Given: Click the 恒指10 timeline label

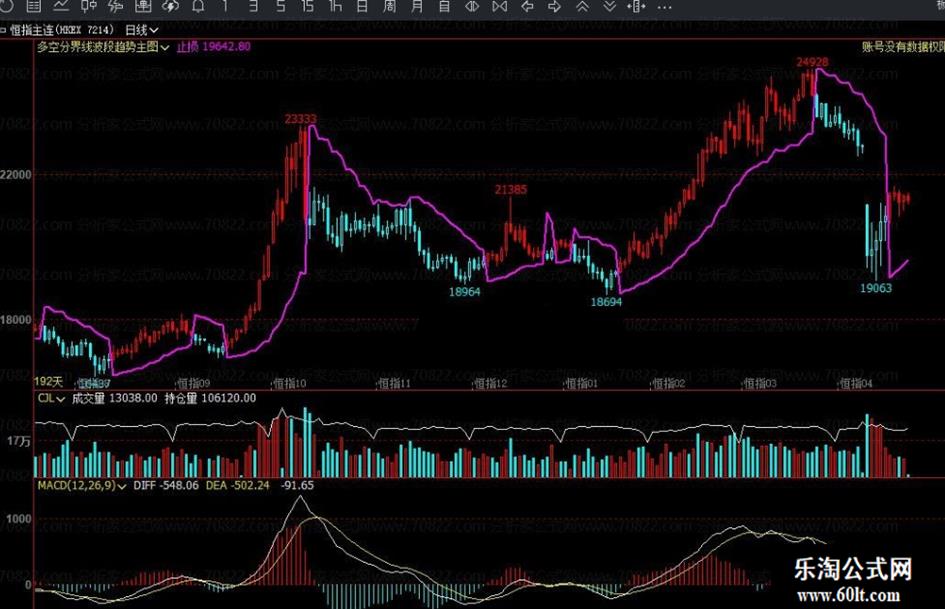Looking at the screenshot, I should click(x=290, y=383).
